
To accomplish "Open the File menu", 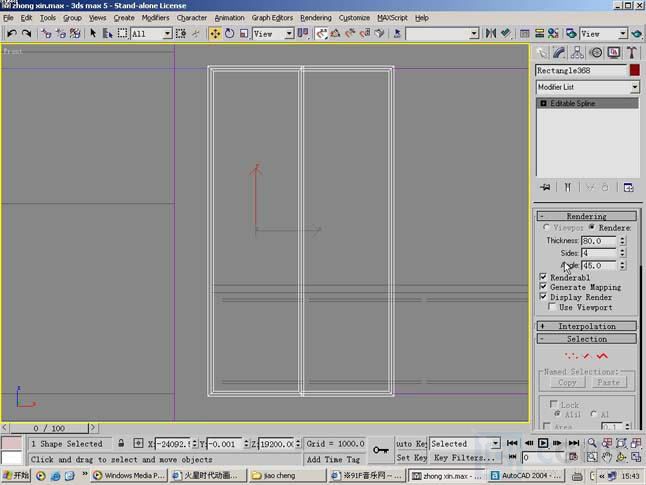I will click(x=8, y=18).
